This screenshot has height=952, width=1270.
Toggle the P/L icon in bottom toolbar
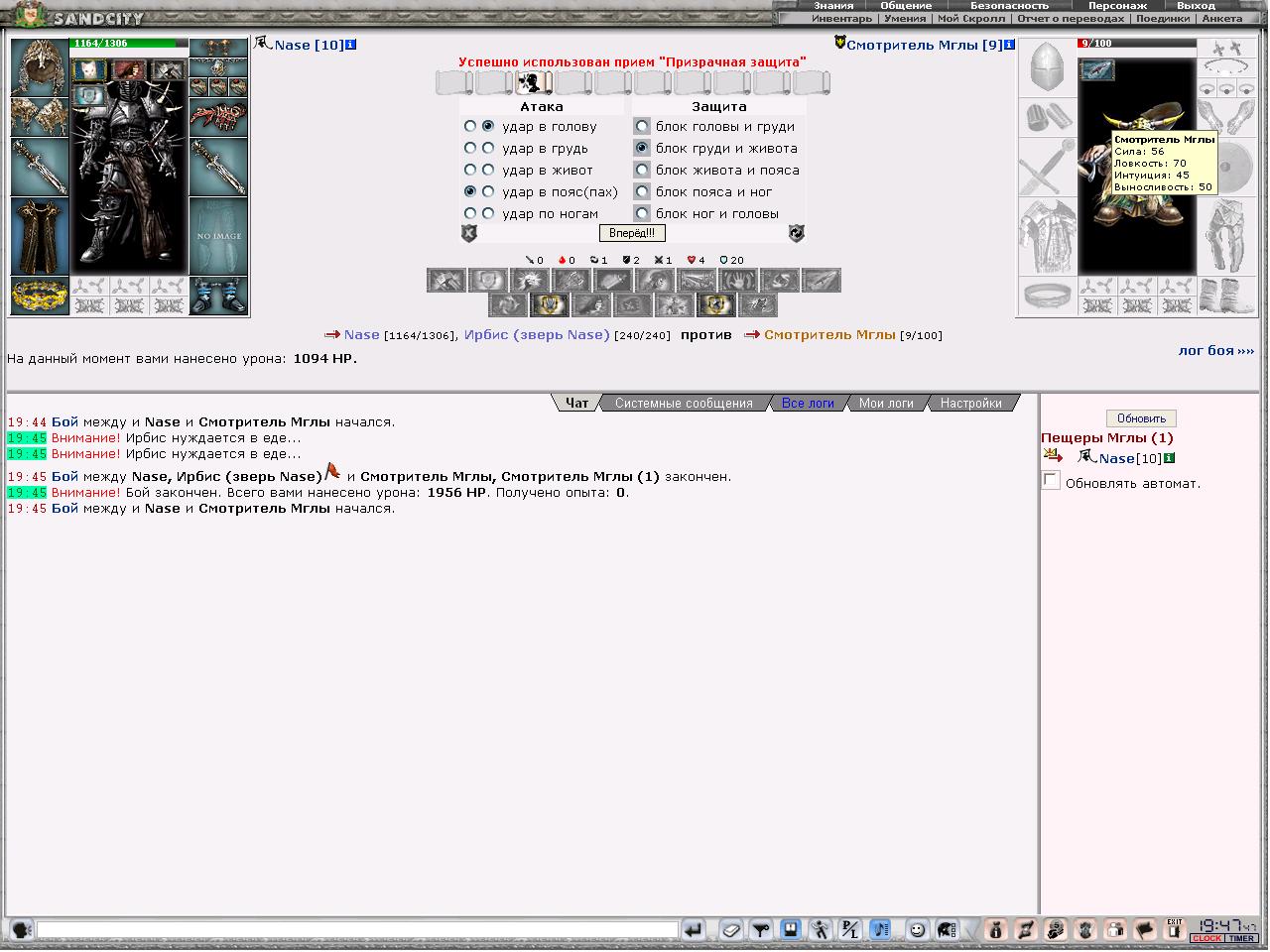(x=850, y=929)
